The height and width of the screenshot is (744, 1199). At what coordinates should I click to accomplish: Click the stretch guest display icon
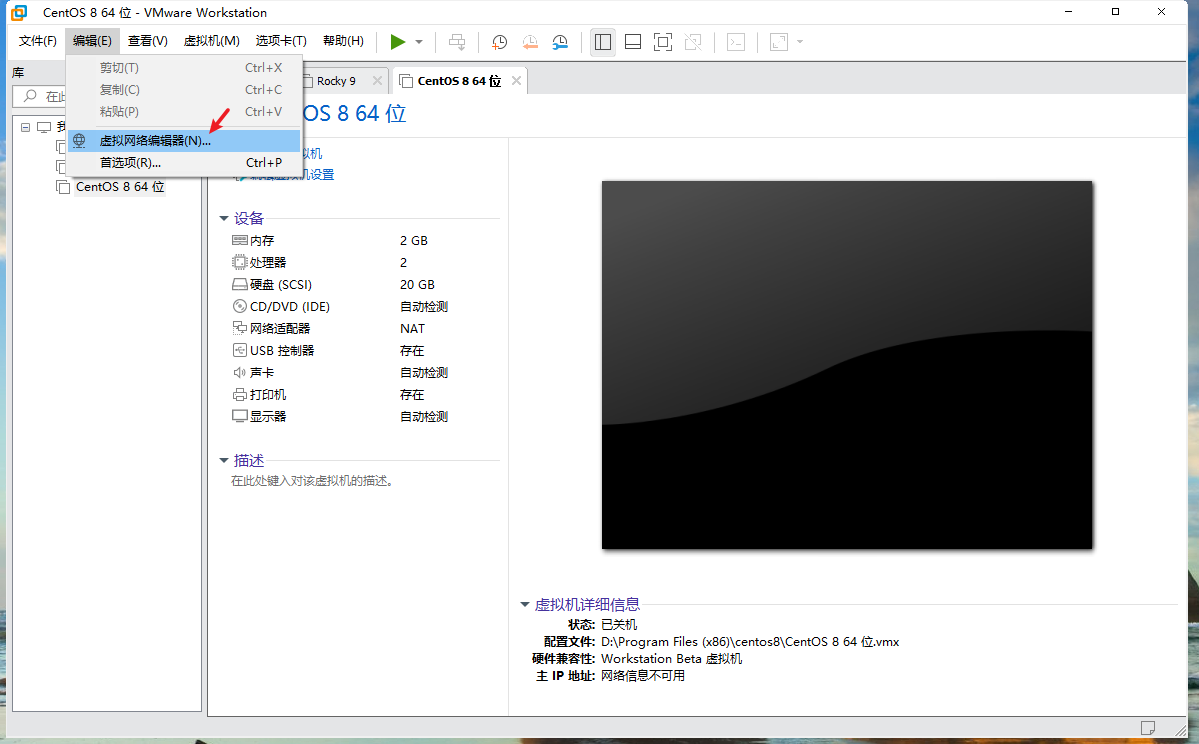pos(778,42)
